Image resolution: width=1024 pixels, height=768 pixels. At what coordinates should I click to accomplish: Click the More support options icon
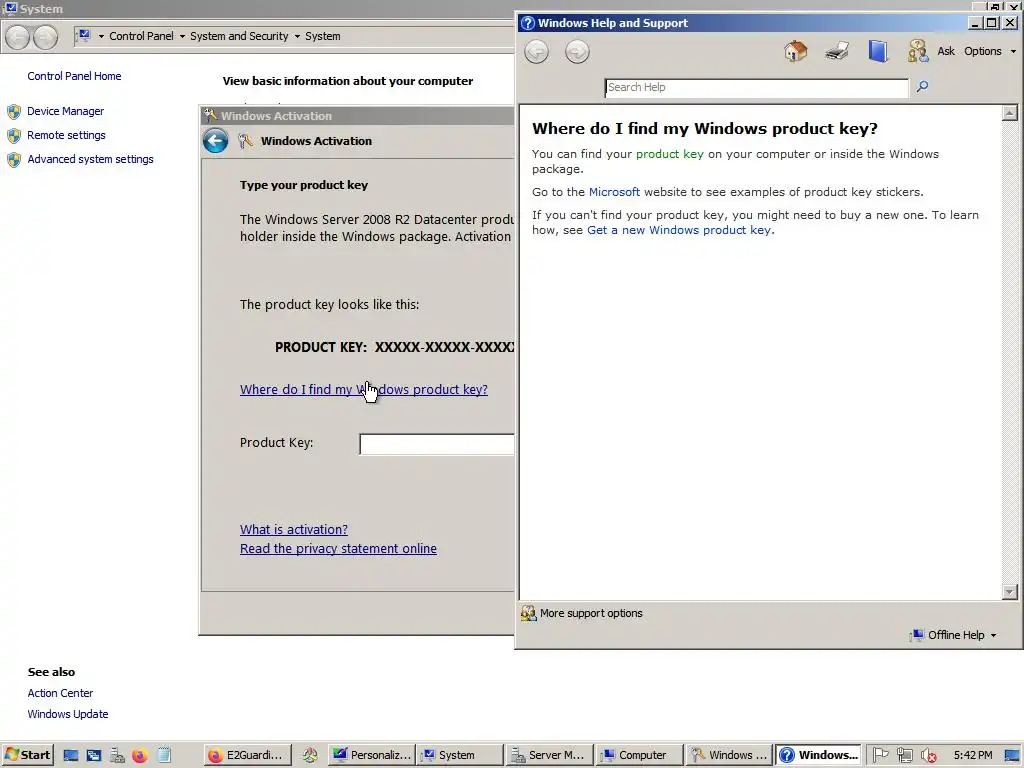pos(528,613)
